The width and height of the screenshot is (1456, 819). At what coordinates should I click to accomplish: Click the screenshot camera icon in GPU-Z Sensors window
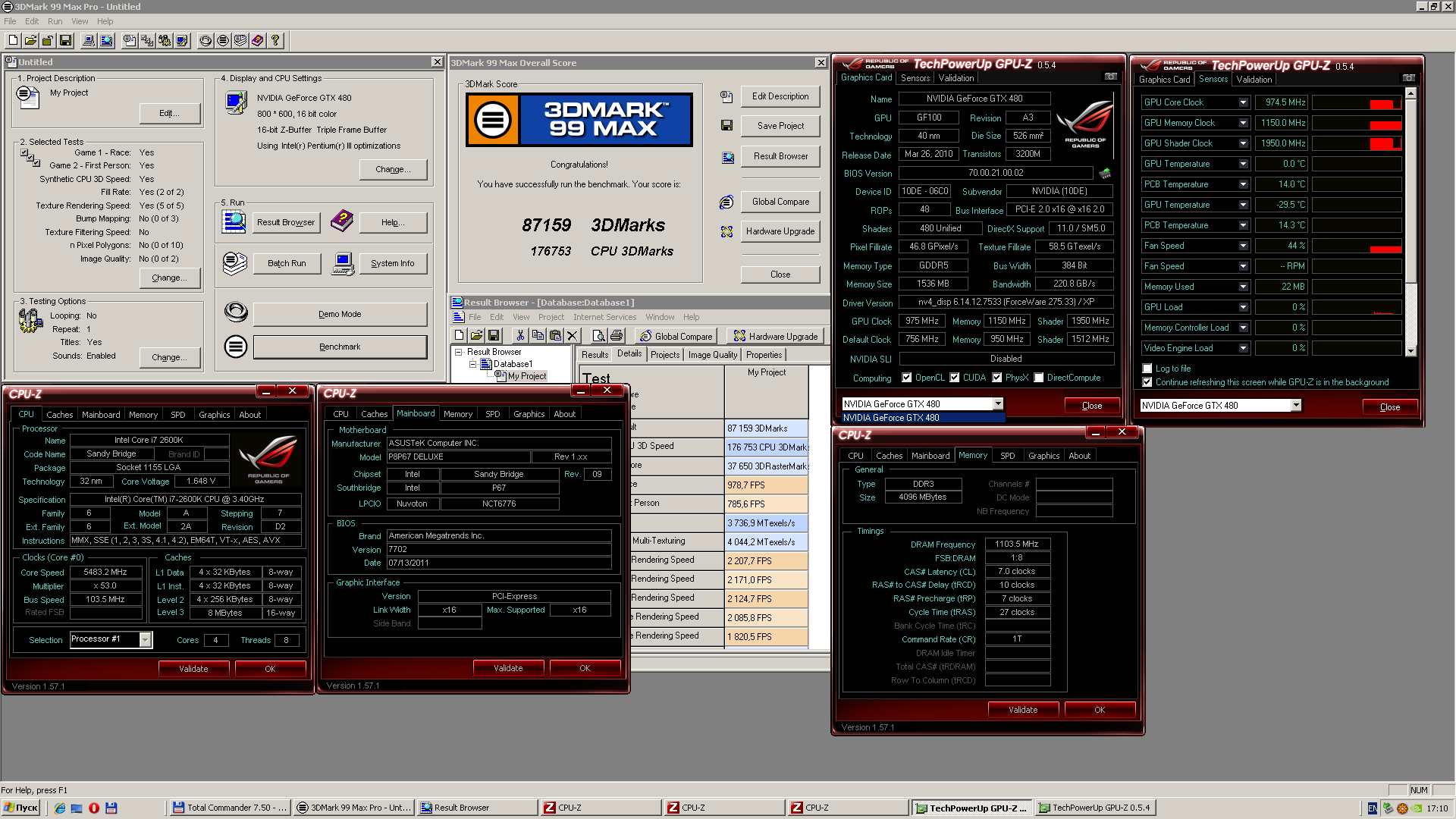[x=1409, y=78]
